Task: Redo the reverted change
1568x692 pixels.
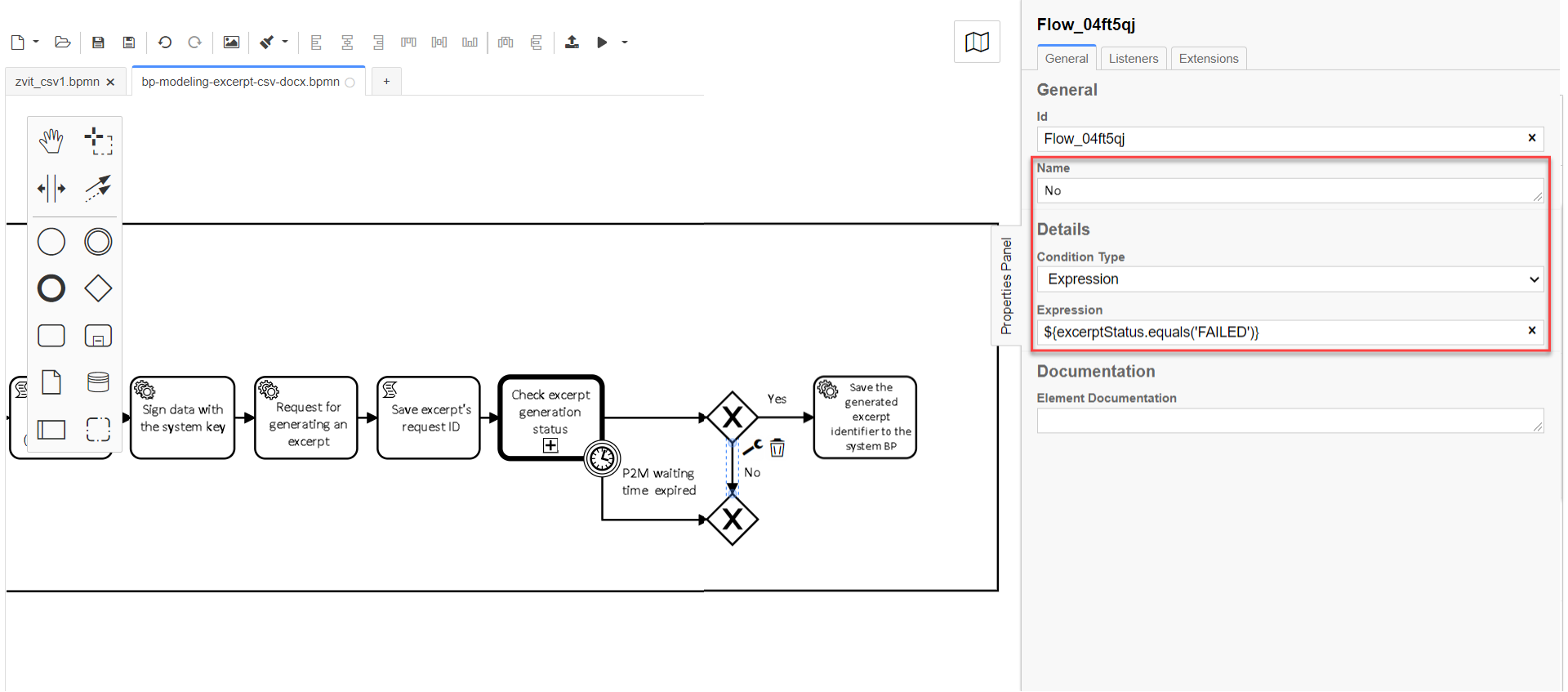Action: coord(194,42)
